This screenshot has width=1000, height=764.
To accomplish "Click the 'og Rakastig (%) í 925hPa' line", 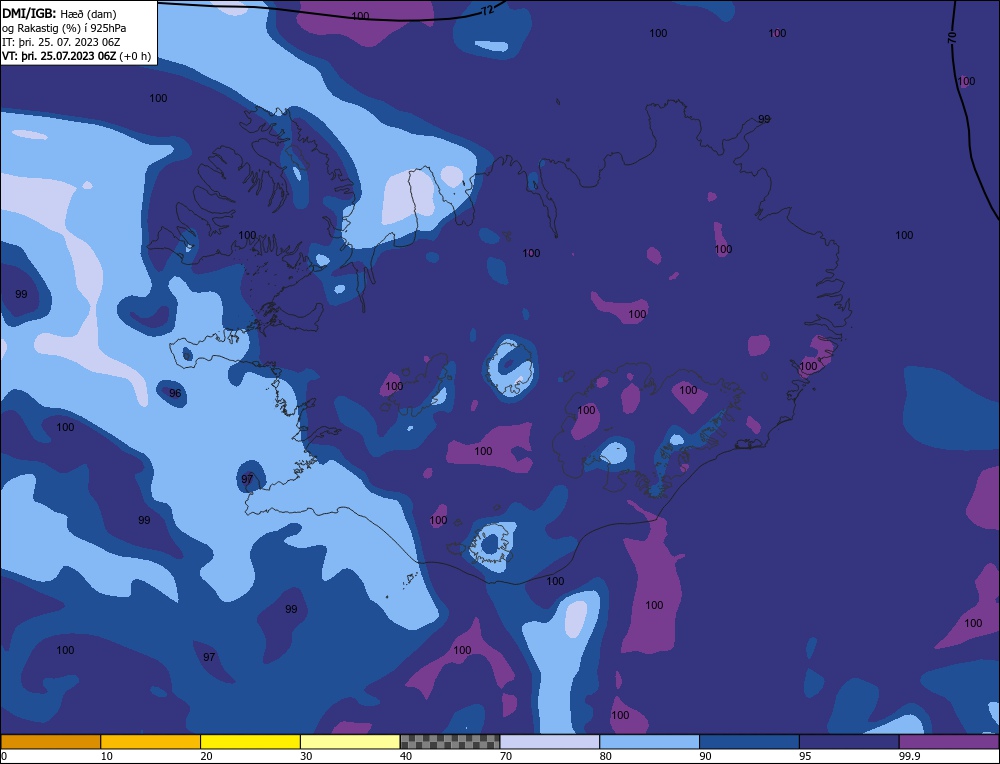I will pos(64,27).
